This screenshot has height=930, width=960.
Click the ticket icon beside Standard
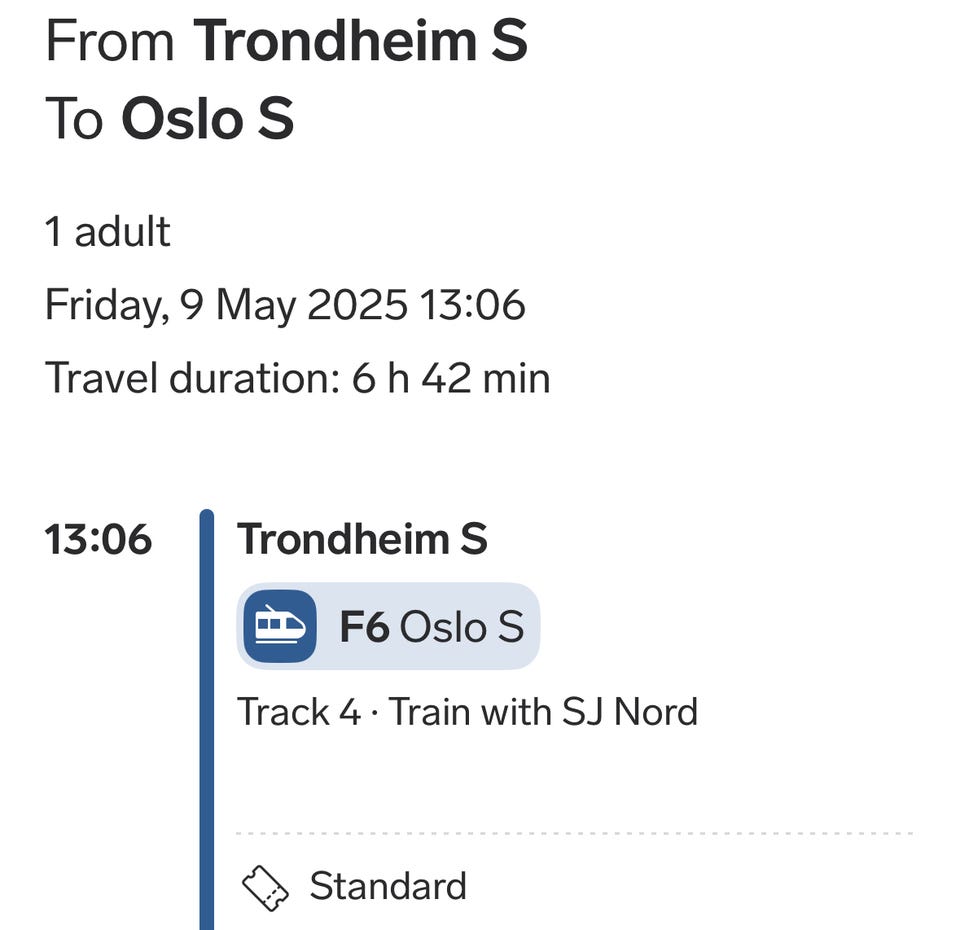coord(266,888)
